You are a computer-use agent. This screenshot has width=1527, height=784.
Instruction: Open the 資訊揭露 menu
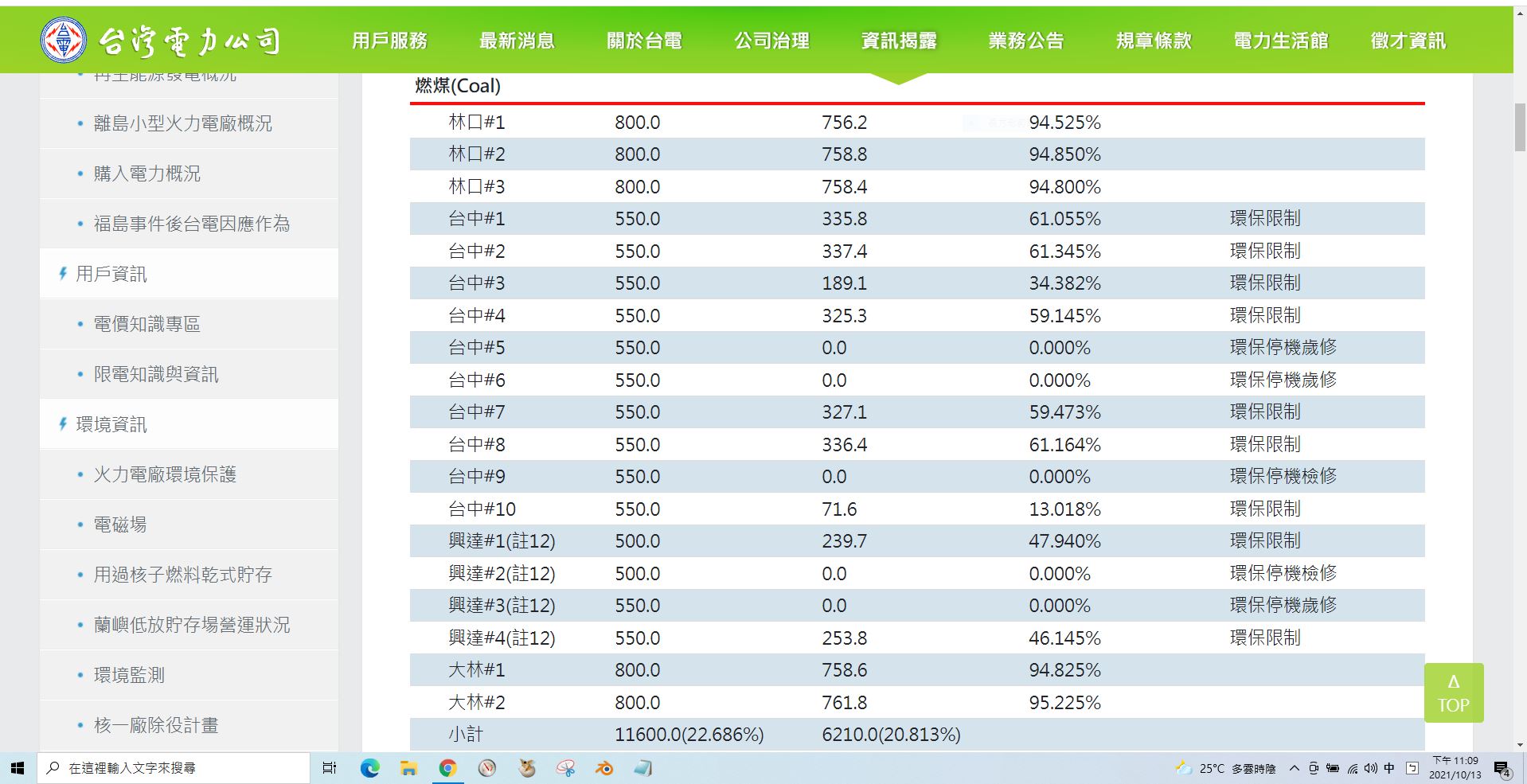pyautogui.click(x=899, y=41)
